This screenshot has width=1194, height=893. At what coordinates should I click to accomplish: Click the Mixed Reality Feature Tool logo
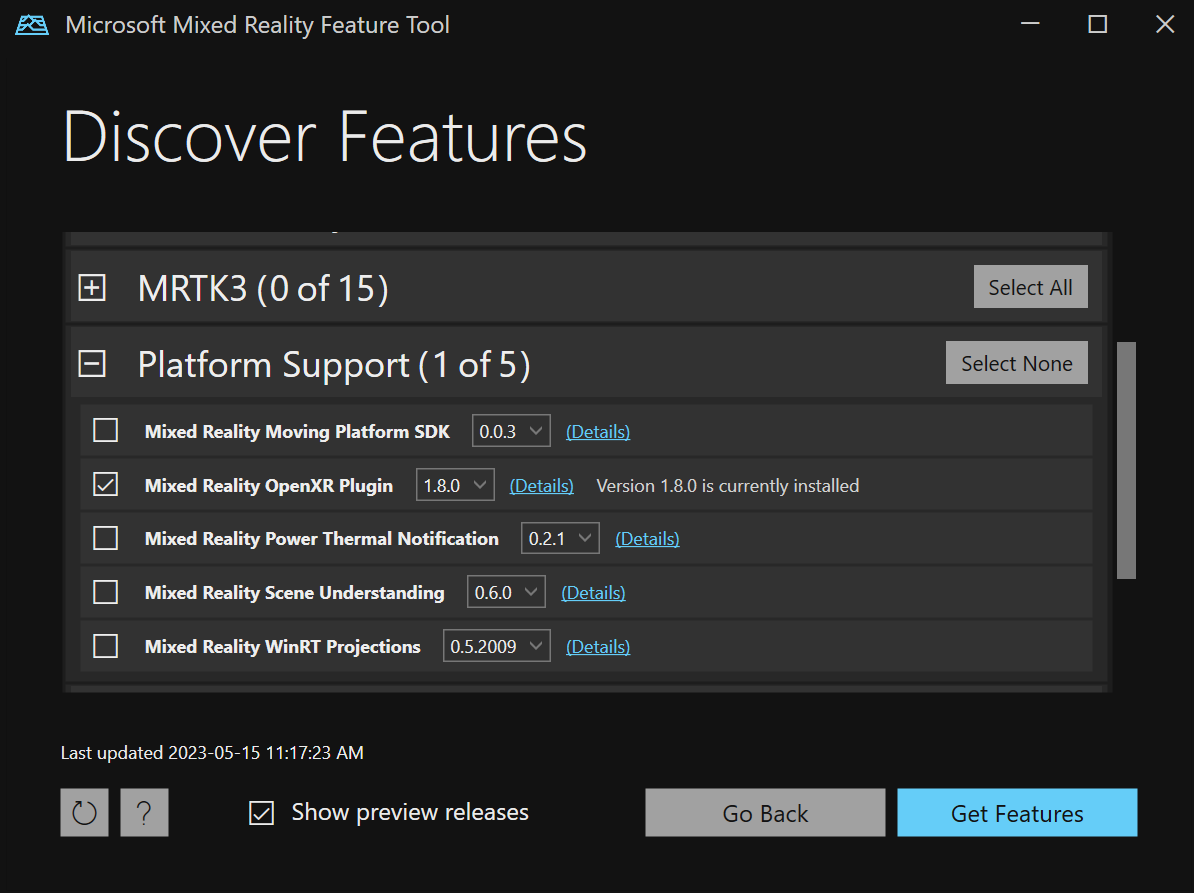pos(31,23)
